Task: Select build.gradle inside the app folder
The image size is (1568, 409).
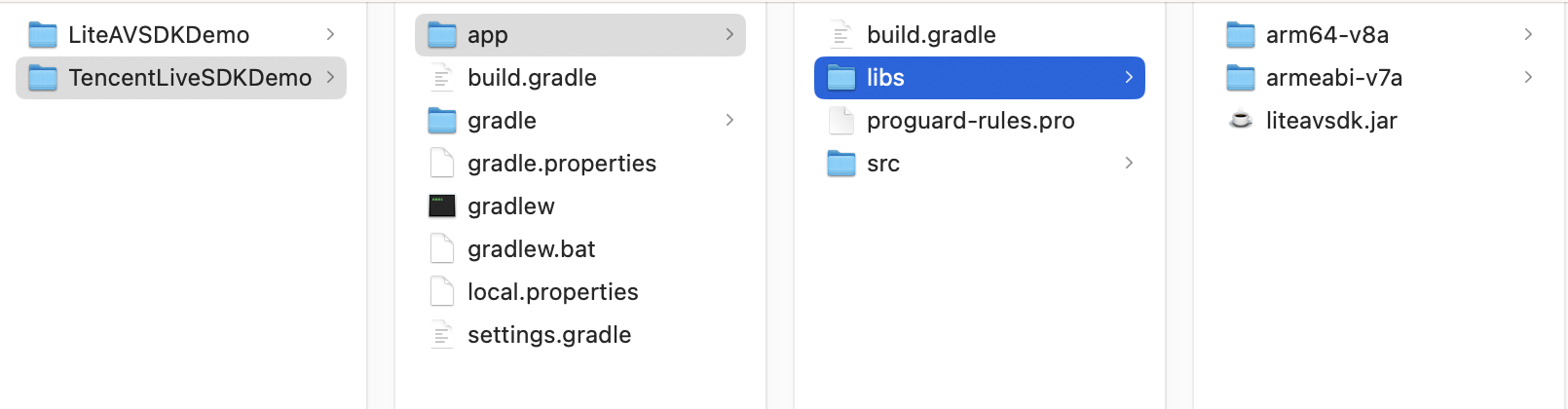Action: (x=931, y=35)
